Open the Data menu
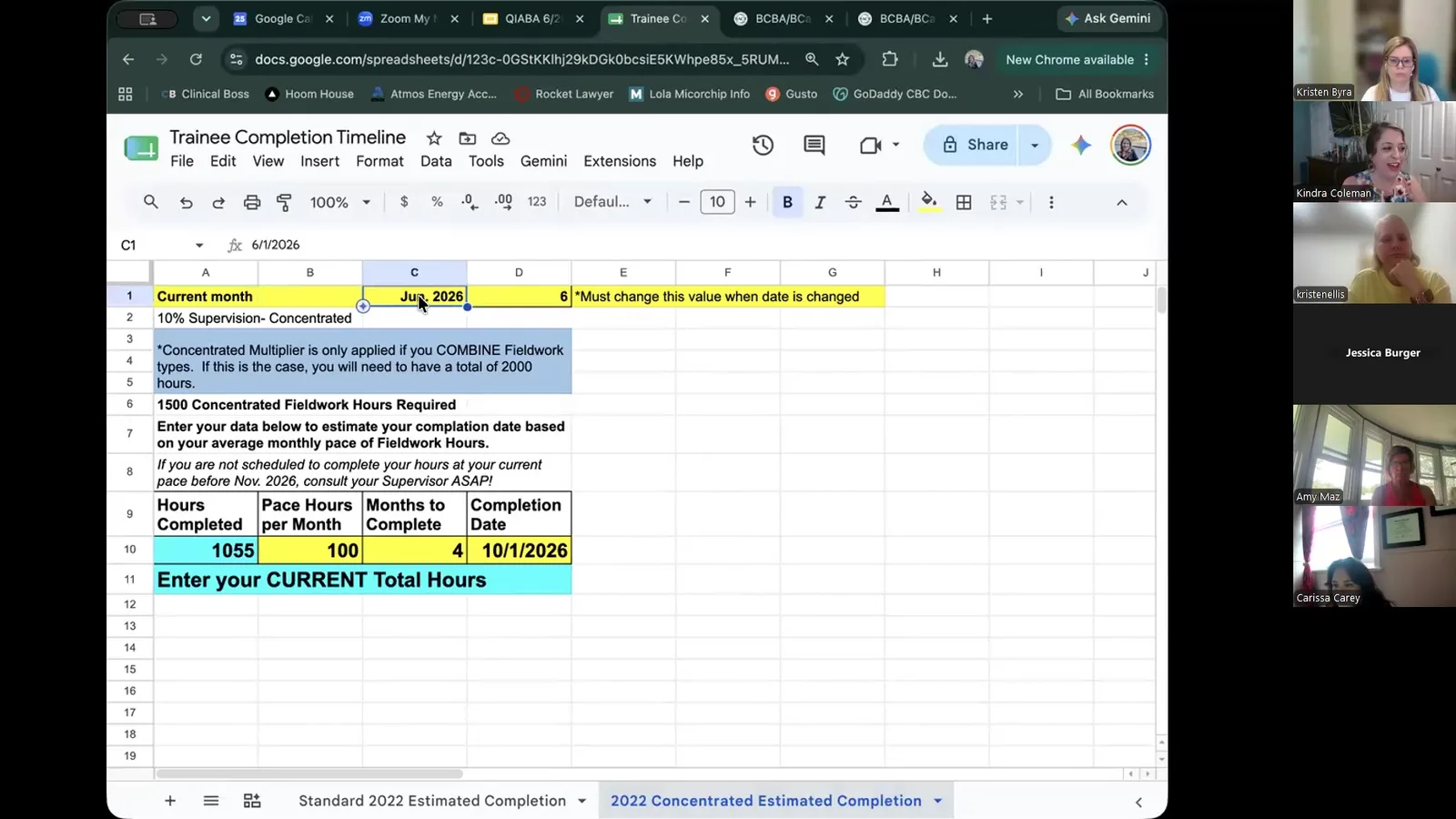This screenshot has width=1456, height=819. [436, 161]
